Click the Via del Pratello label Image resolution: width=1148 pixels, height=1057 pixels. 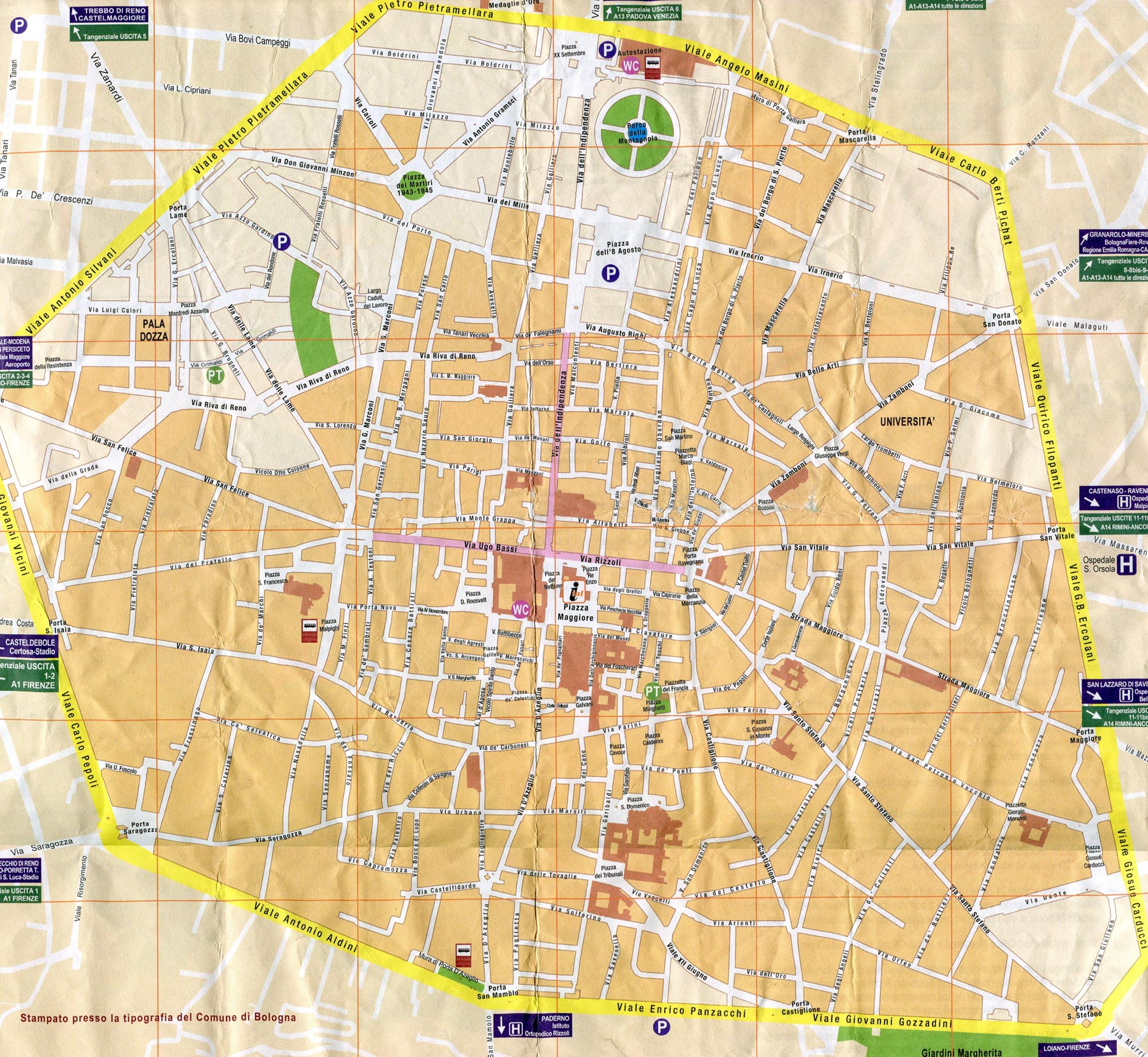tap(201, 564)
